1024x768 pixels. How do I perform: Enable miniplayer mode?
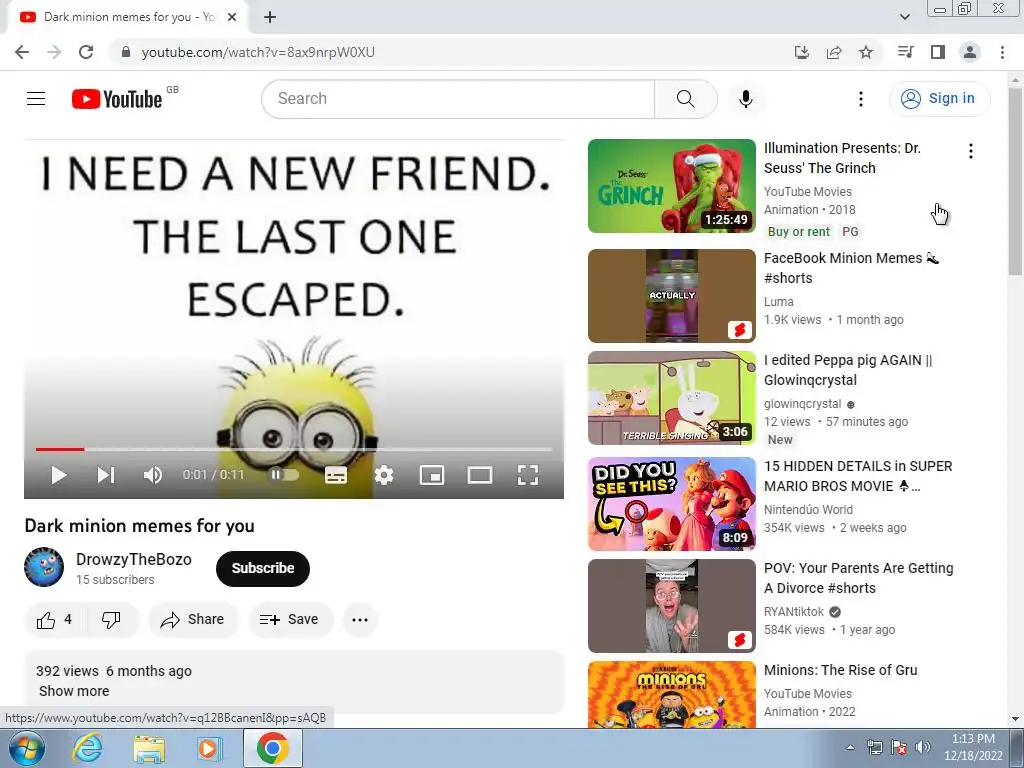(432, 475)
